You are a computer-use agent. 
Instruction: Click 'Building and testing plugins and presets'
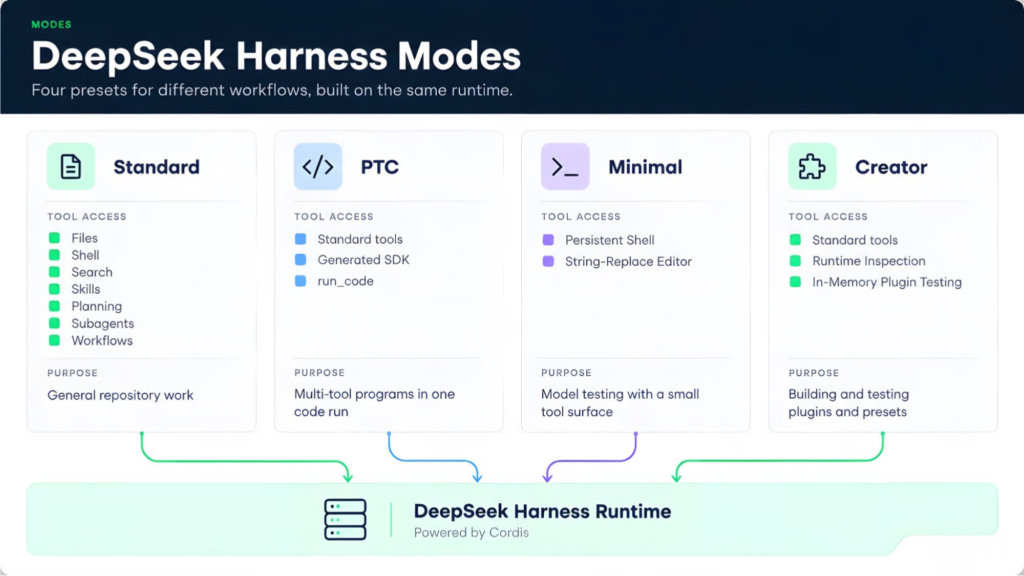pos(848,403)
